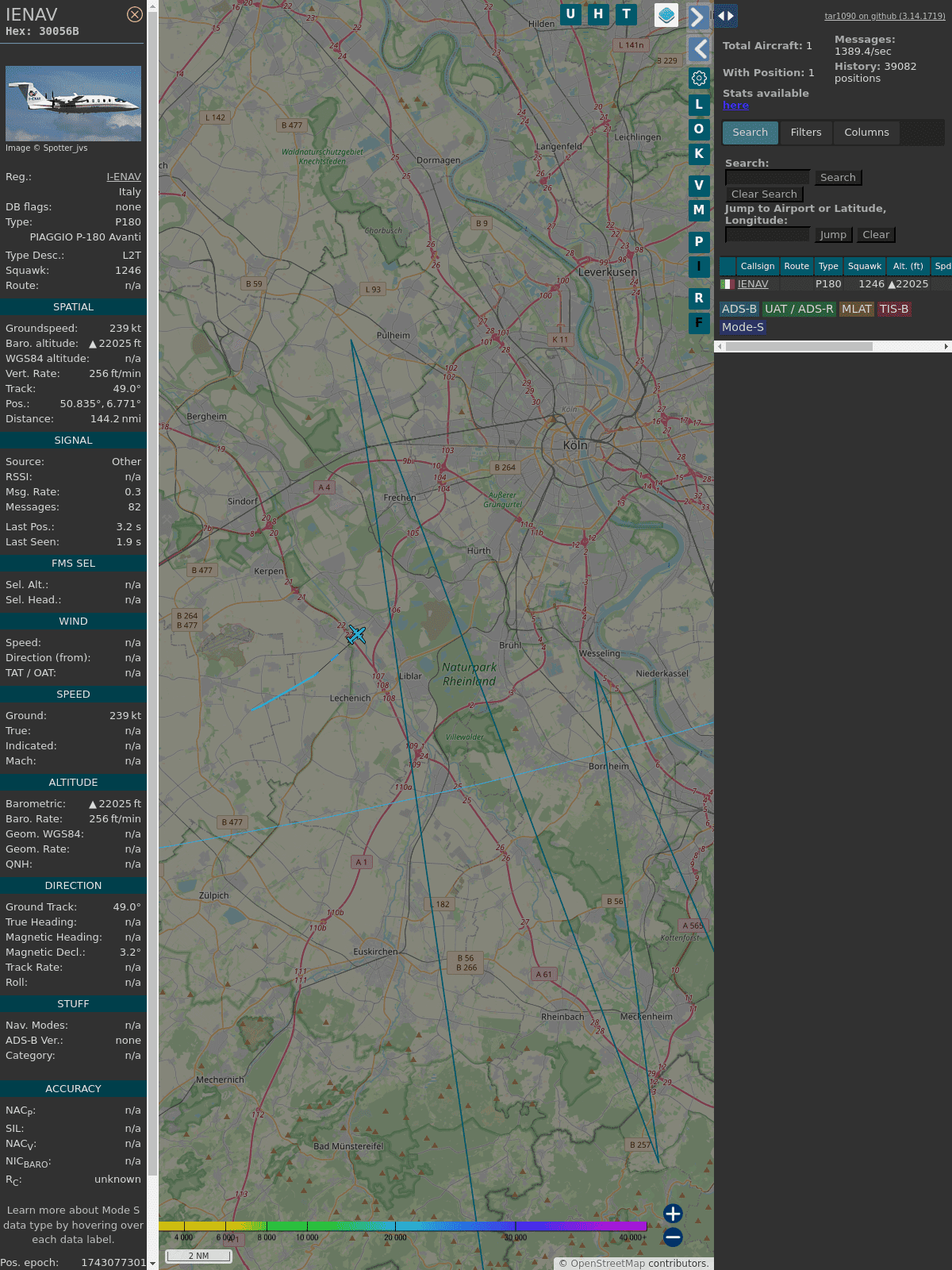
Task: Toggle the sidebar width double-arrow icon
Action: (725, 15)
